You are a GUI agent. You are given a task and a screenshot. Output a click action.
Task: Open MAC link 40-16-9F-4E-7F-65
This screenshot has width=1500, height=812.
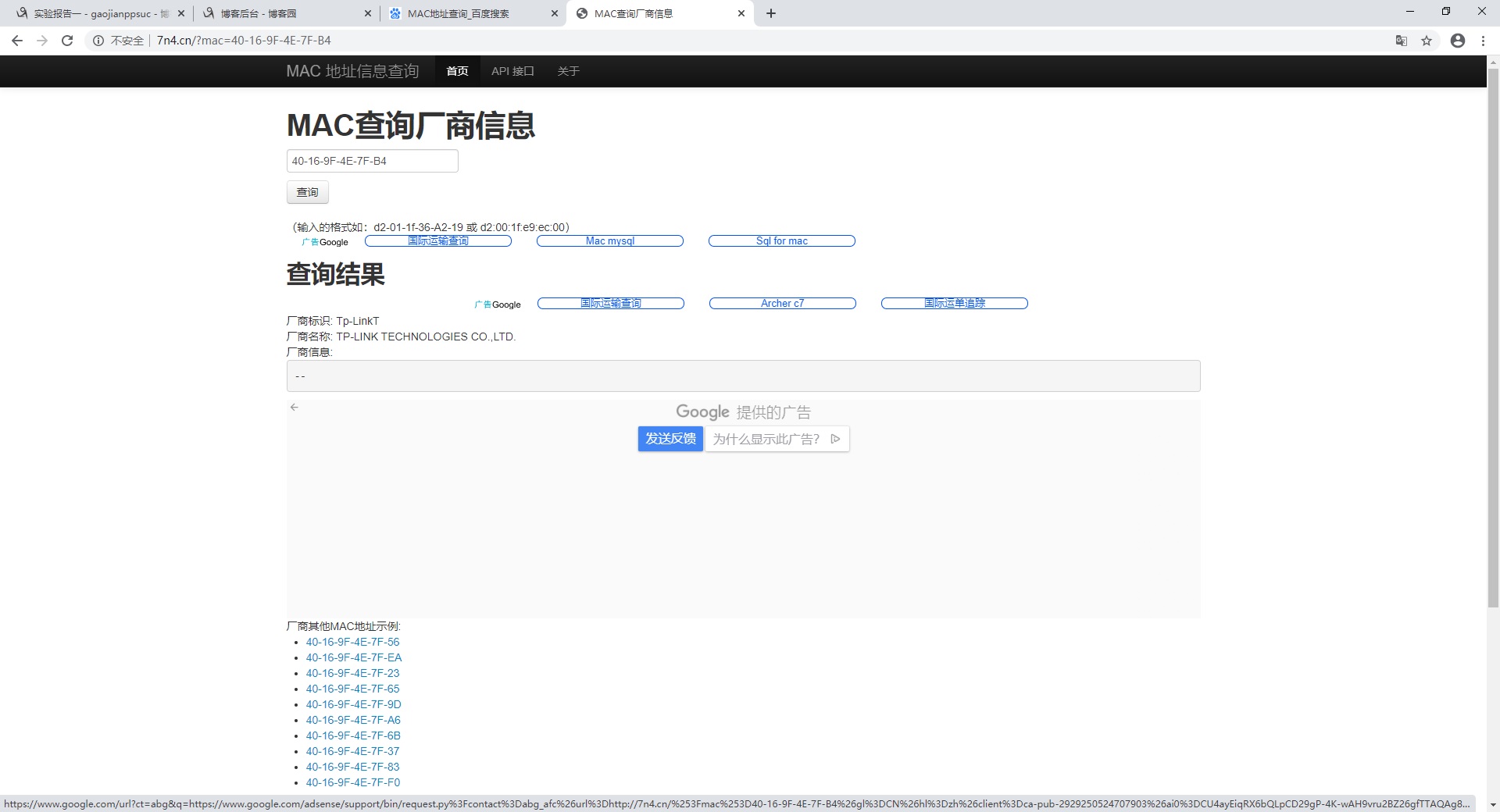point(352,689)
